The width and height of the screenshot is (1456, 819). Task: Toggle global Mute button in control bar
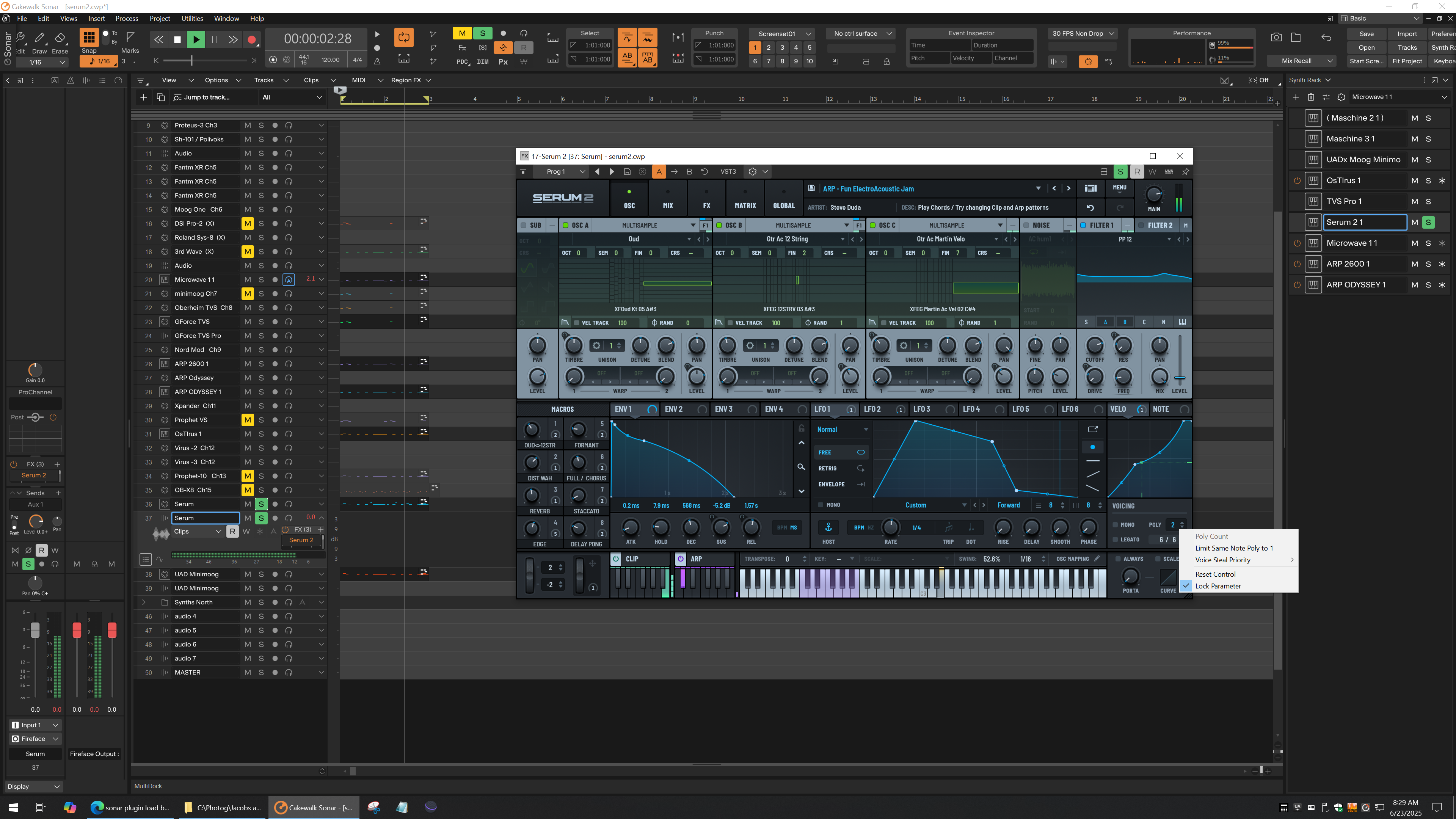click(x=462, y=33)
